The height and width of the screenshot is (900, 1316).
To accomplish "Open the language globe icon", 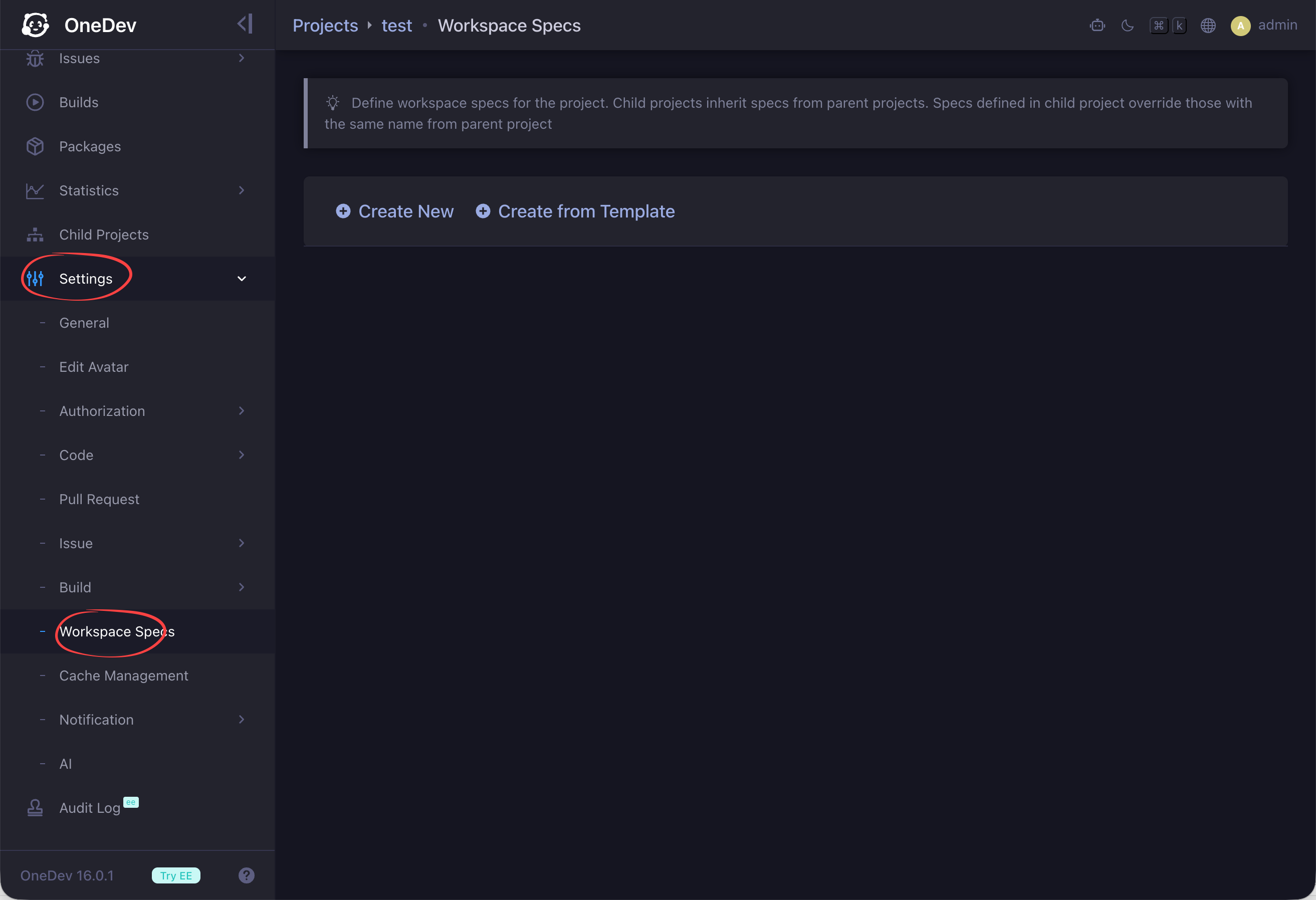I will [1208, 26].
